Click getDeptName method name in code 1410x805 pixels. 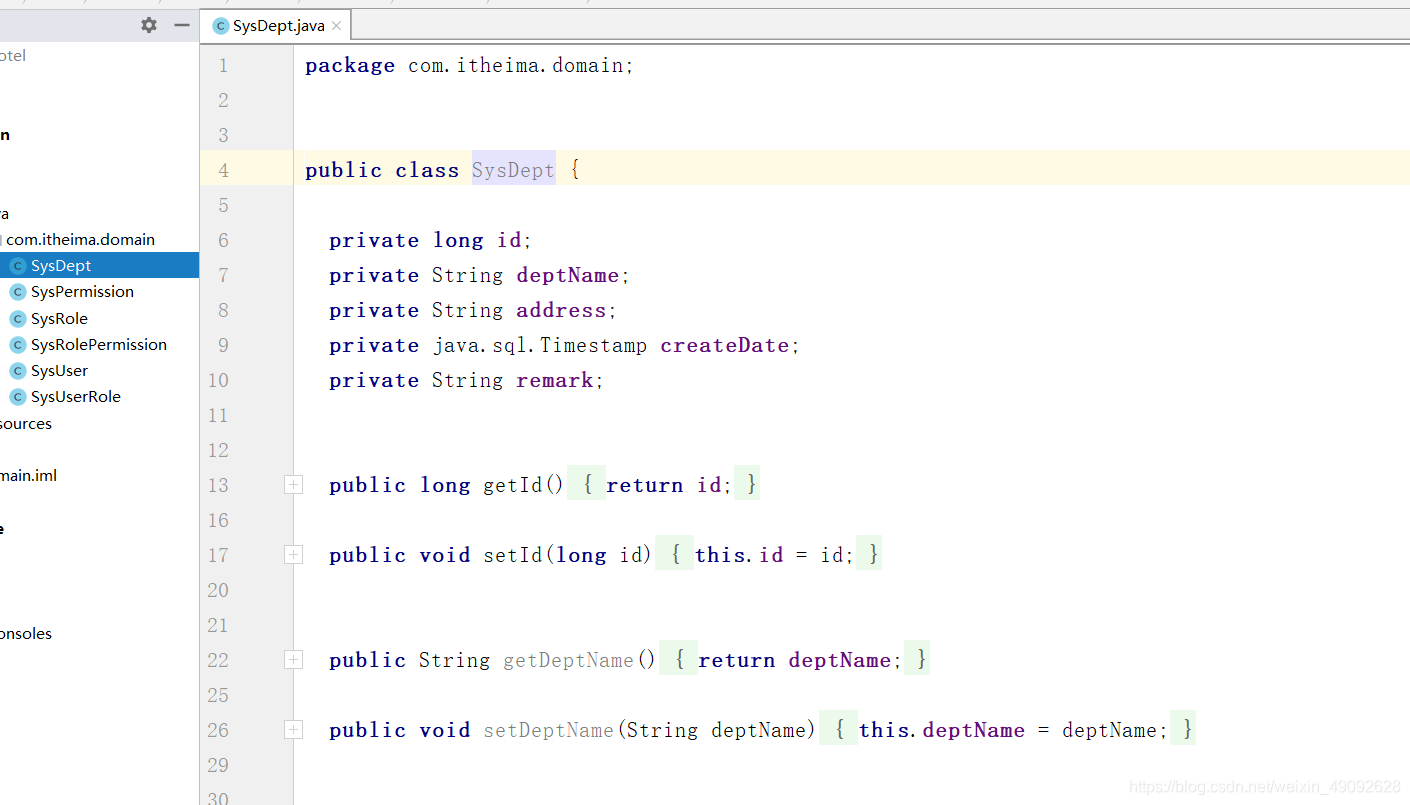[x=568, y=660]
